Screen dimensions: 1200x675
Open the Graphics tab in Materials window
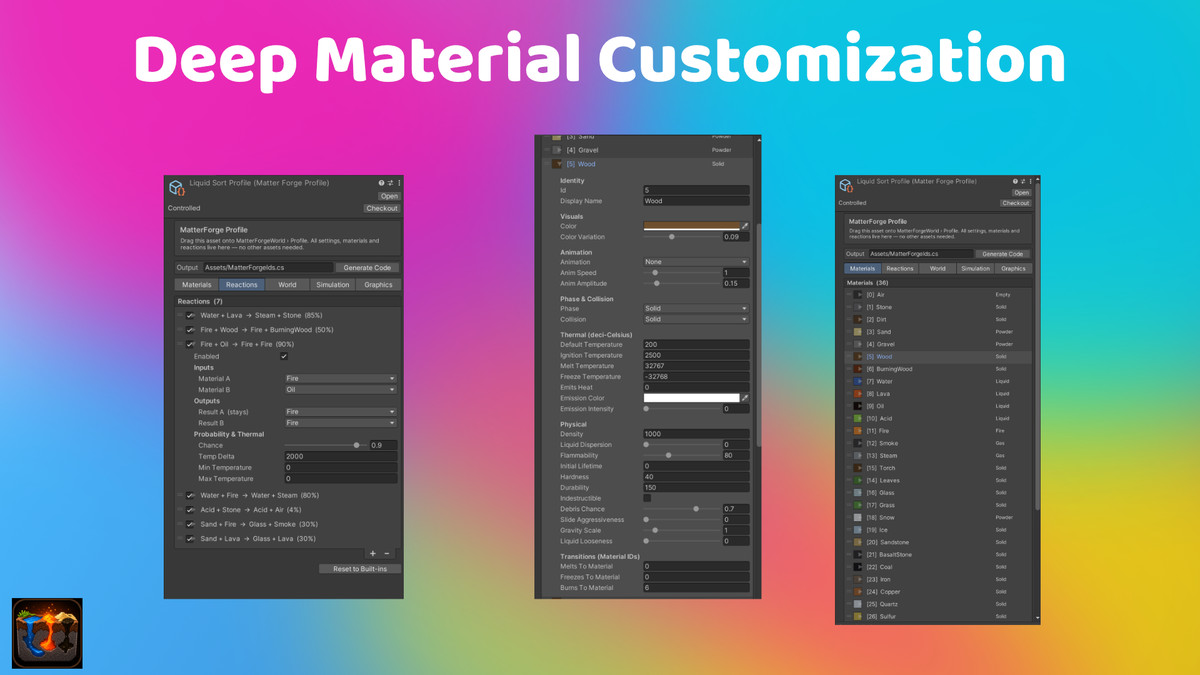tap(1013, 268)
